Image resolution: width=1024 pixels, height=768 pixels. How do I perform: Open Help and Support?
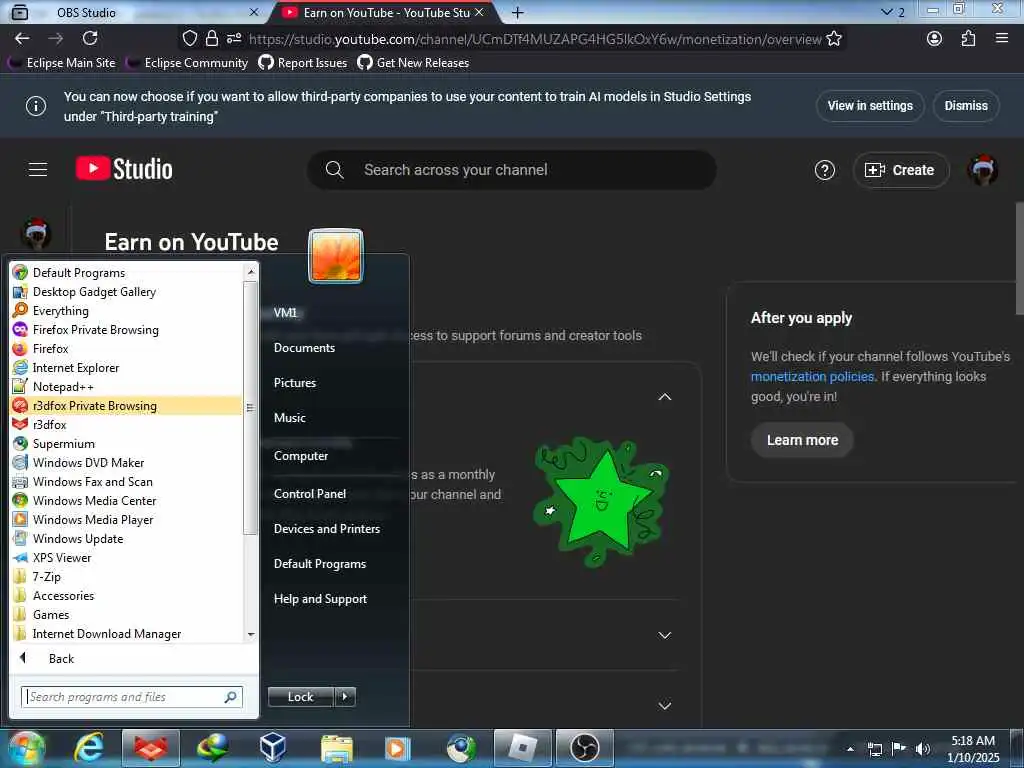coord(320,599)
